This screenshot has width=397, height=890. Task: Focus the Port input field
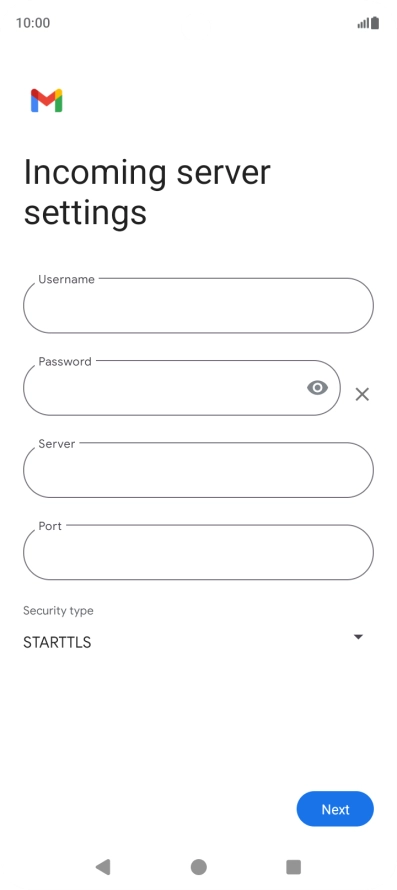tap(198, 552)
